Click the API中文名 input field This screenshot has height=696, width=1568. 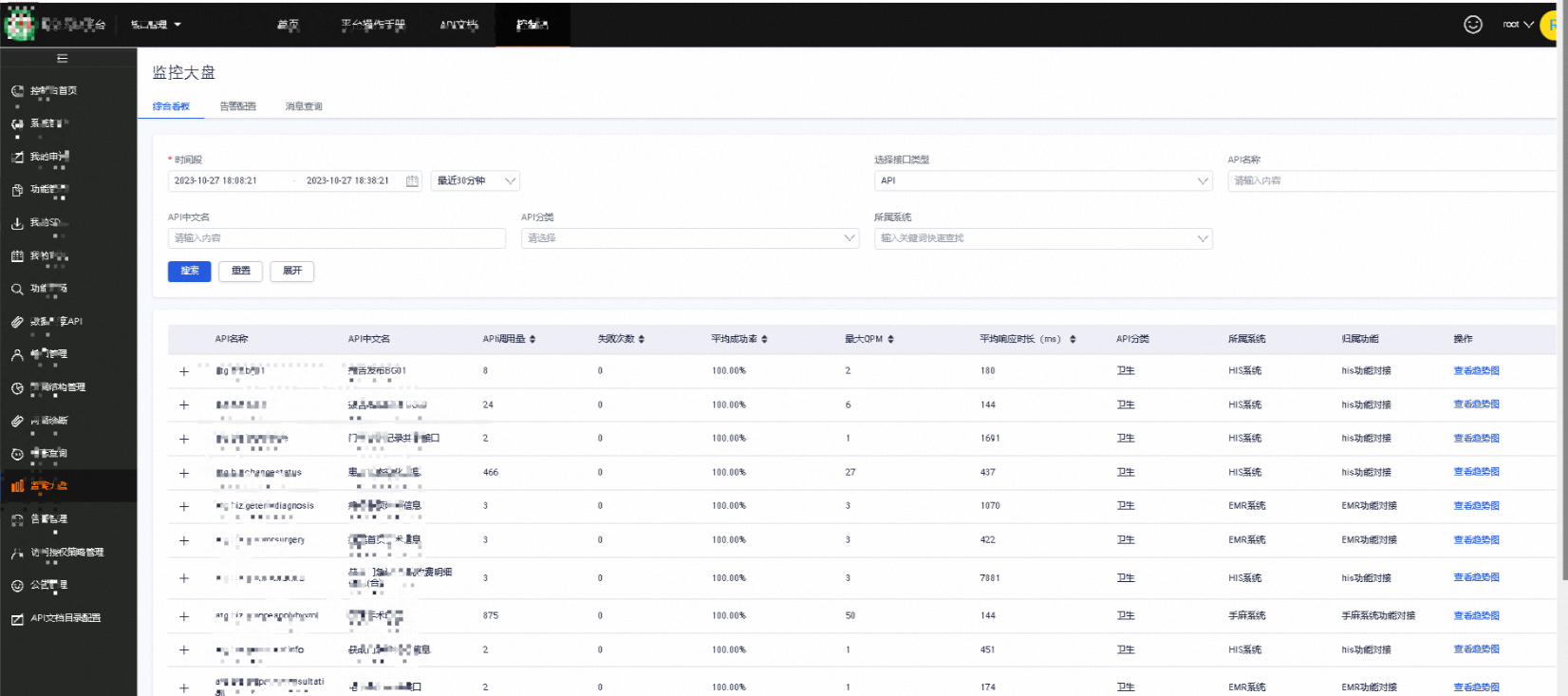click(x=337, y=238)
